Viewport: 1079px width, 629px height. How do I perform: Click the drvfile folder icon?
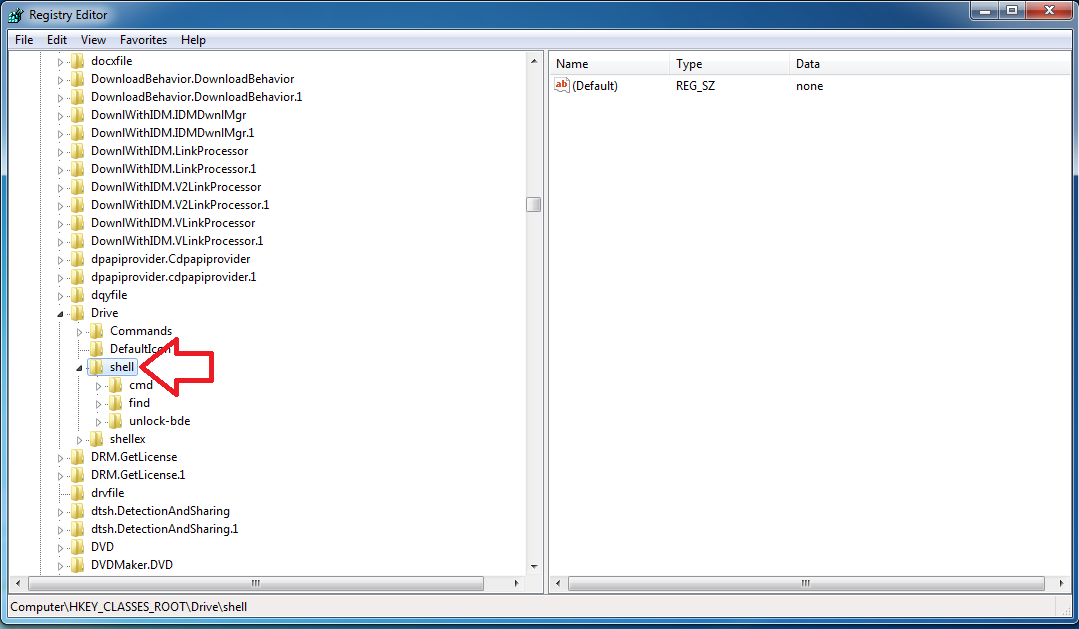[x=78, y=493]
